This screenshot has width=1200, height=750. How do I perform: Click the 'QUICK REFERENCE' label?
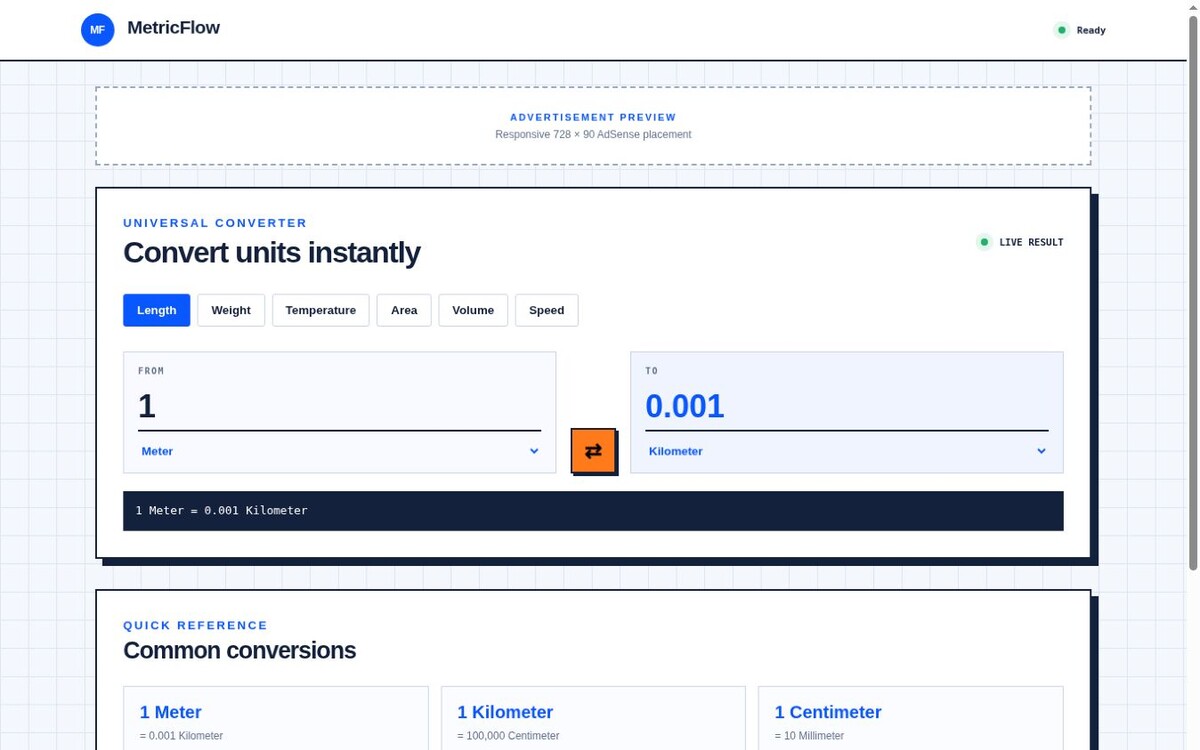195,625
